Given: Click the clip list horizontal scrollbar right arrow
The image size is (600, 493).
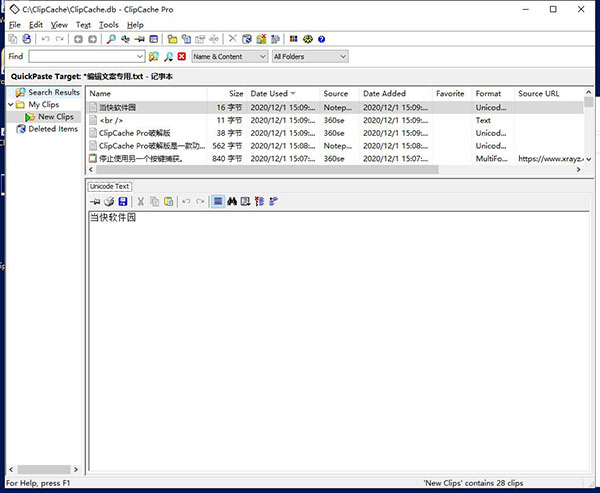Looking at the screenshot, I should tap(579, 170).
